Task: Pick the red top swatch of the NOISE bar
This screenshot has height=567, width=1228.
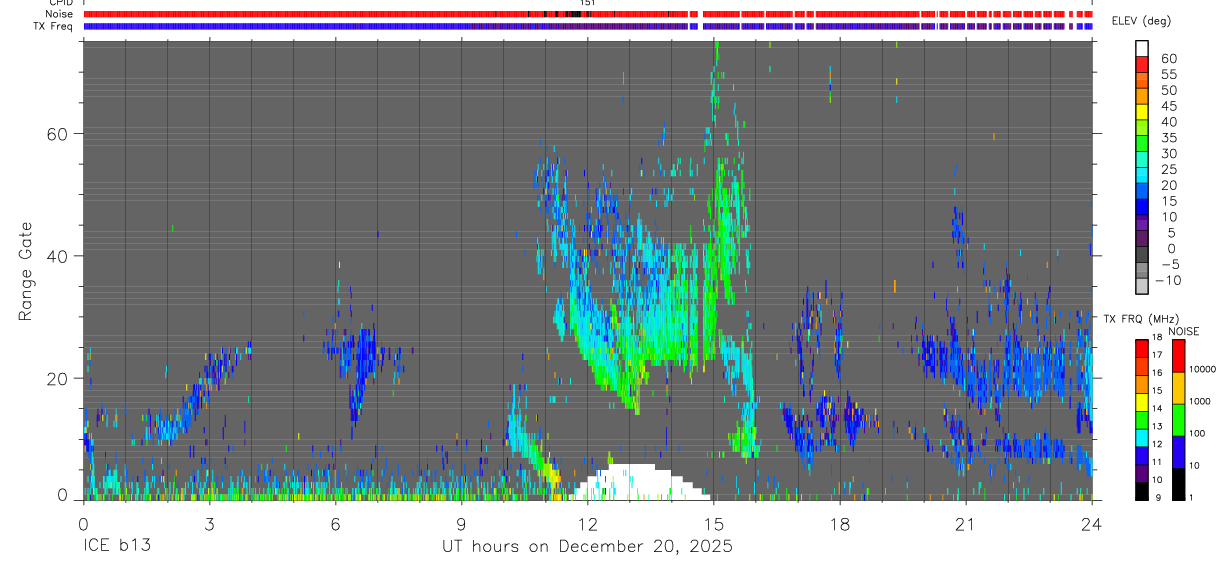Action: click(x=1178, y=355)
